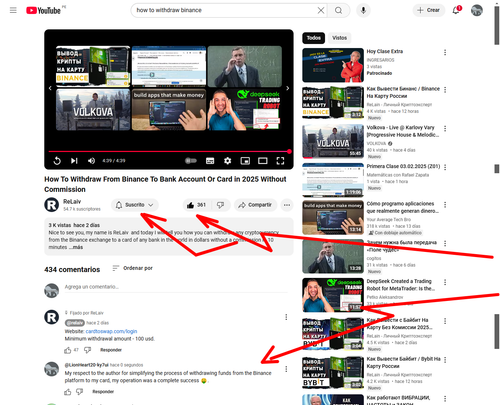Play Cómo programo aplicaciones video

pyautogui.click(x=333, y=217)
